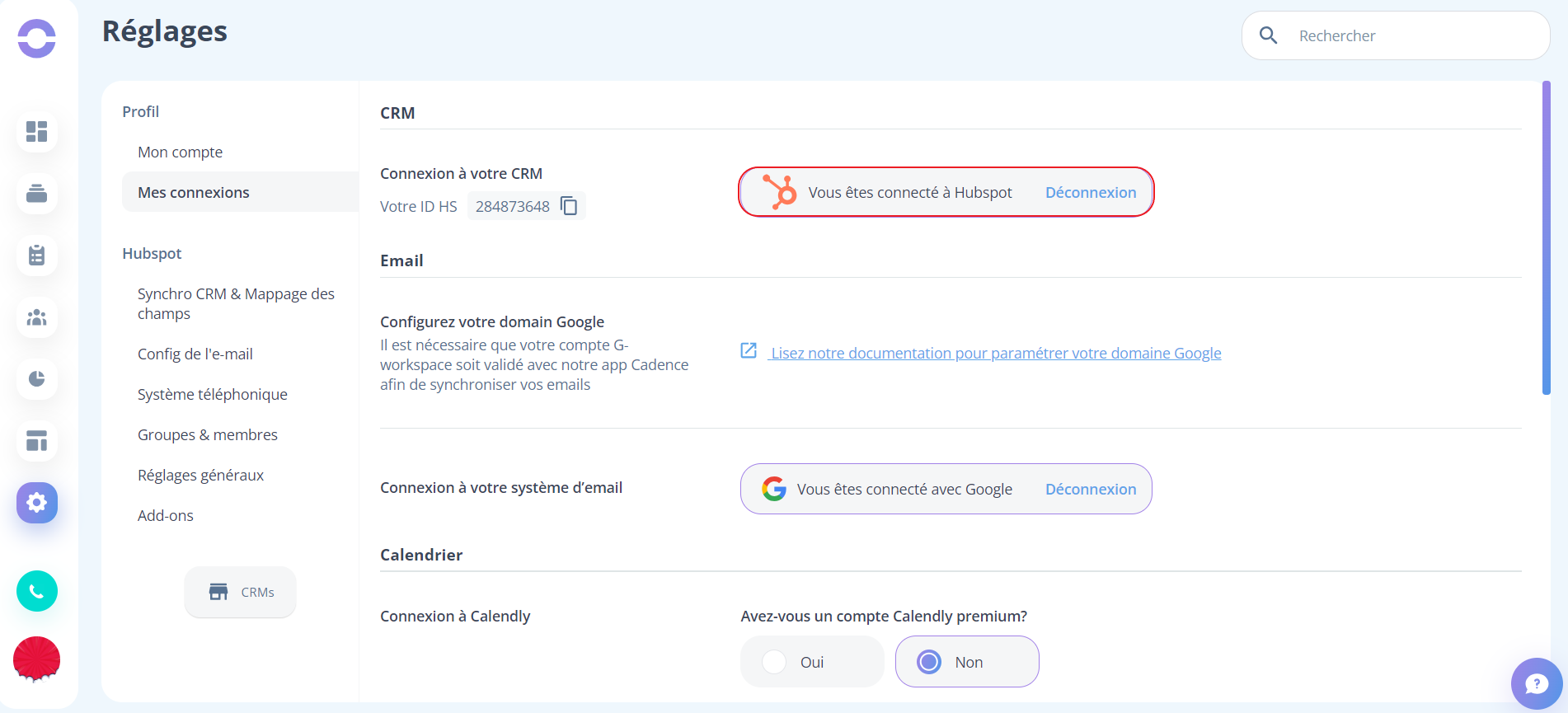Open the stacked layers sidebar icon
This screenshot has height=713, width=1568.
click(x=36, y=194)
